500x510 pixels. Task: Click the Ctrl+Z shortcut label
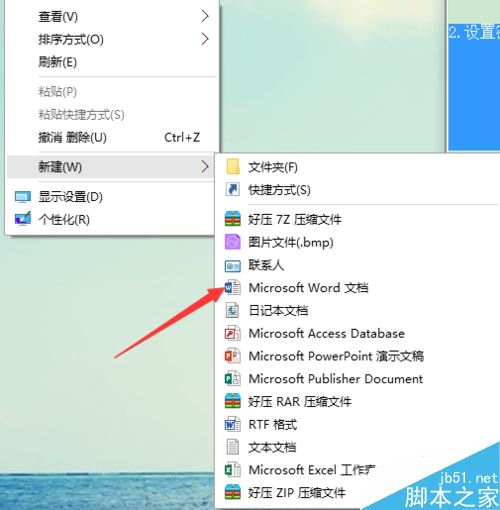(182, 137)
